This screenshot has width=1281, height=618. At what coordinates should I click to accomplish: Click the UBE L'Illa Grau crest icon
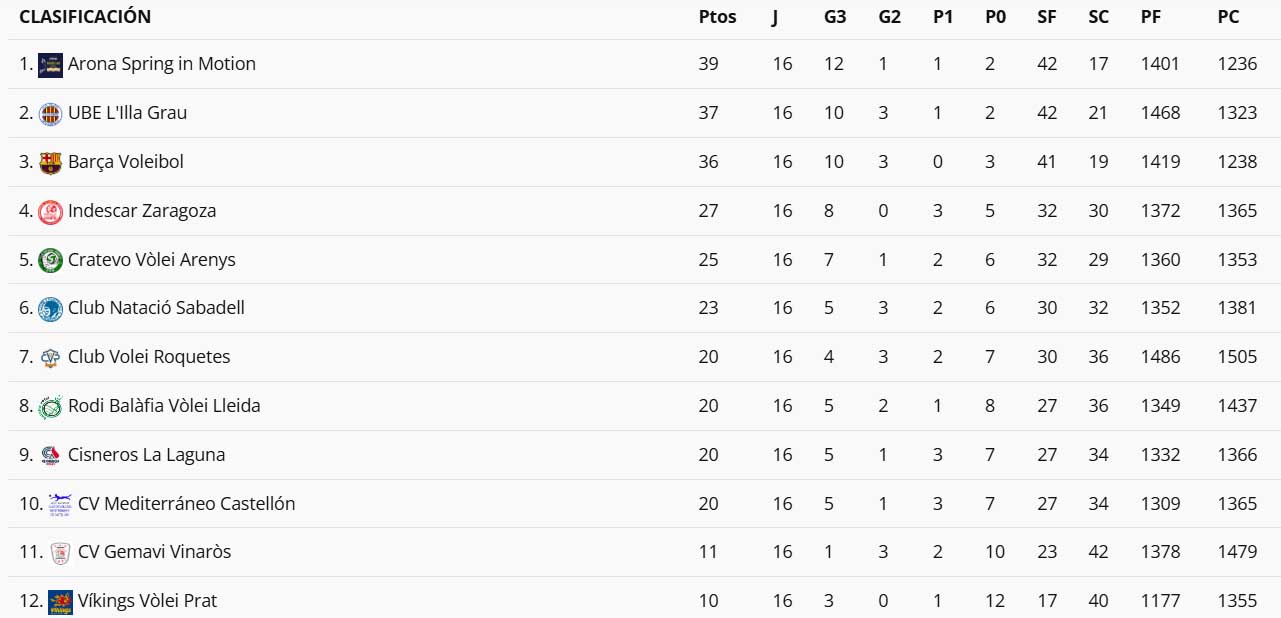[50, 113]
